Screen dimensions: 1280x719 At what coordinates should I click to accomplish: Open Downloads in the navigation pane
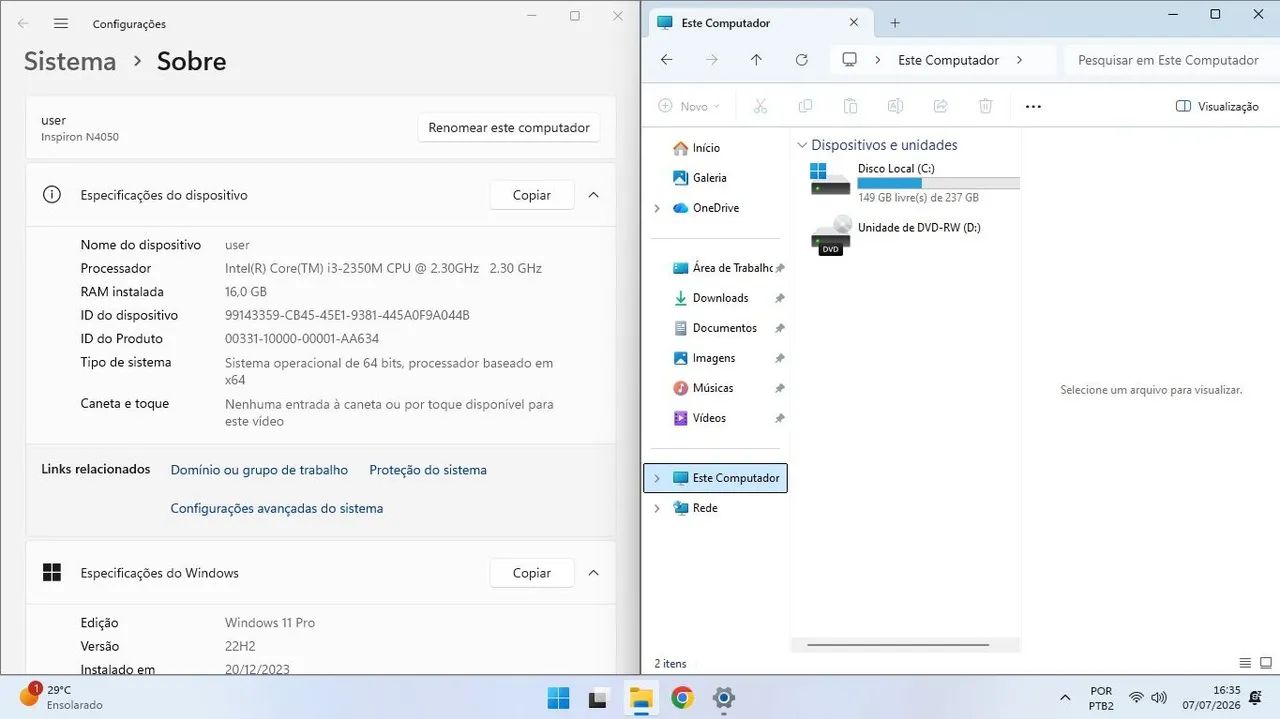(720, 298)
